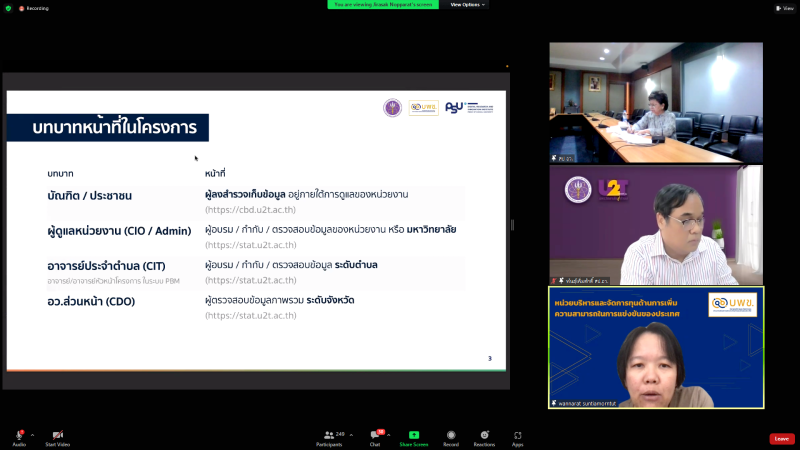Open the View Options dropdown

pos(467,4)
